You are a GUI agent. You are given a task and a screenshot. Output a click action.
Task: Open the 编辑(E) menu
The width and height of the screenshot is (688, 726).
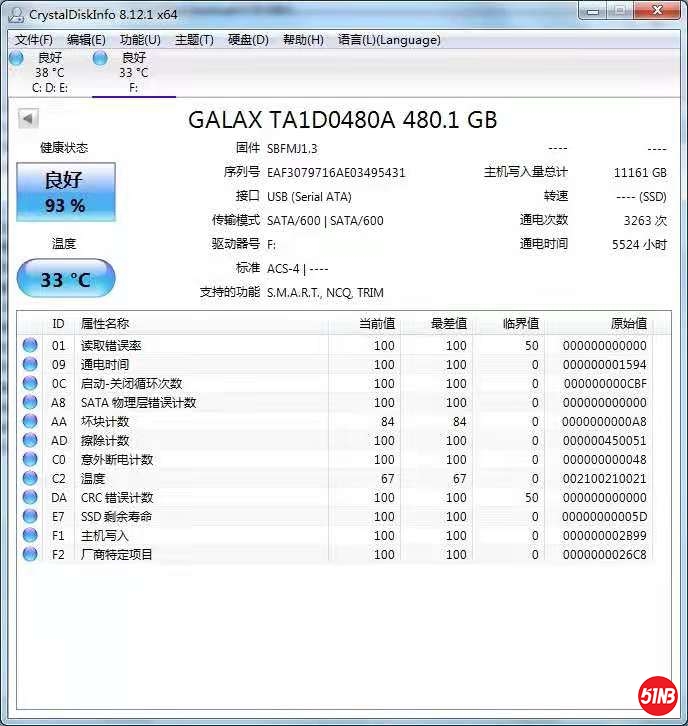[86, 40]
